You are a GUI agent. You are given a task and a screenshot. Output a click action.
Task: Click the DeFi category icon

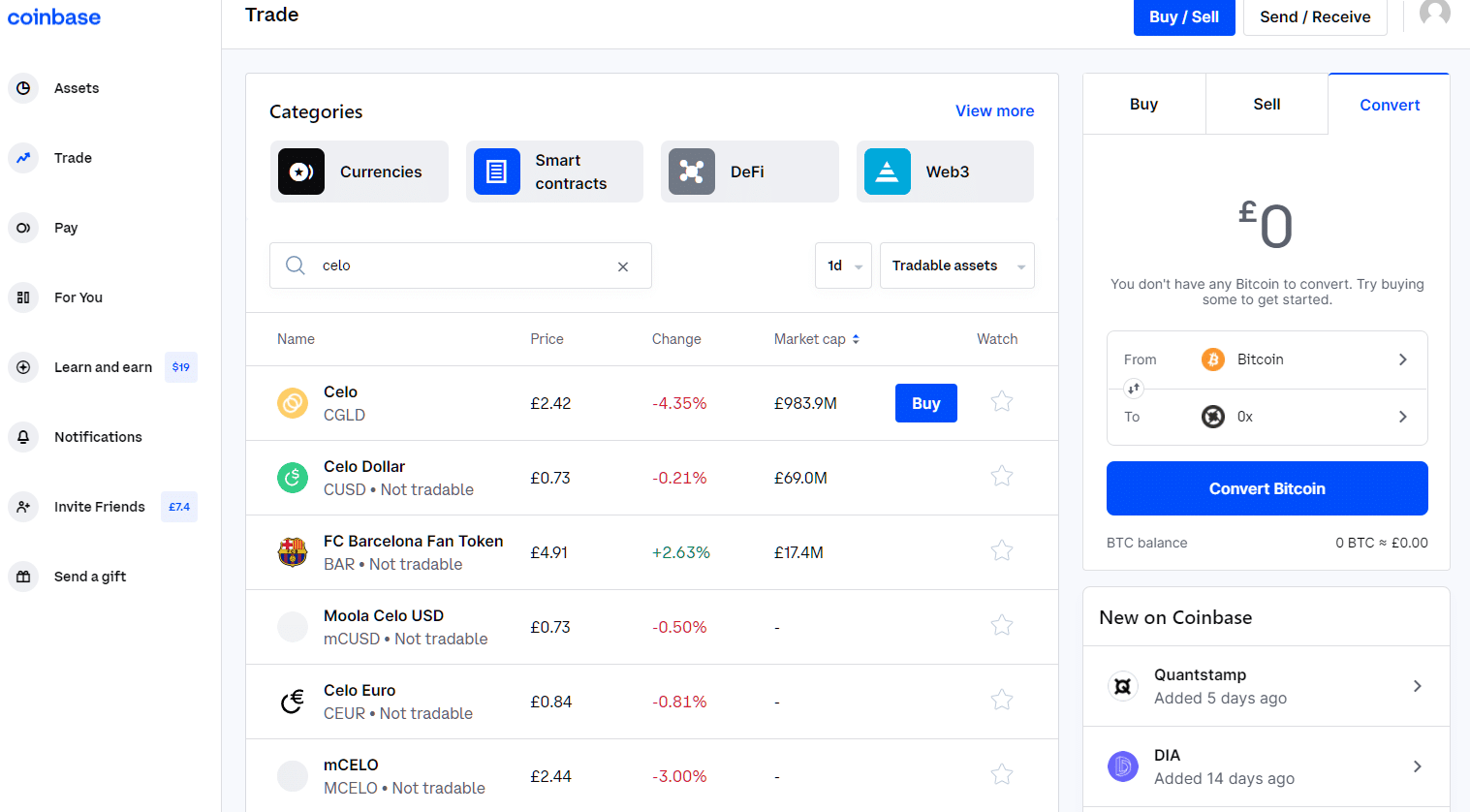coord(692,172)
